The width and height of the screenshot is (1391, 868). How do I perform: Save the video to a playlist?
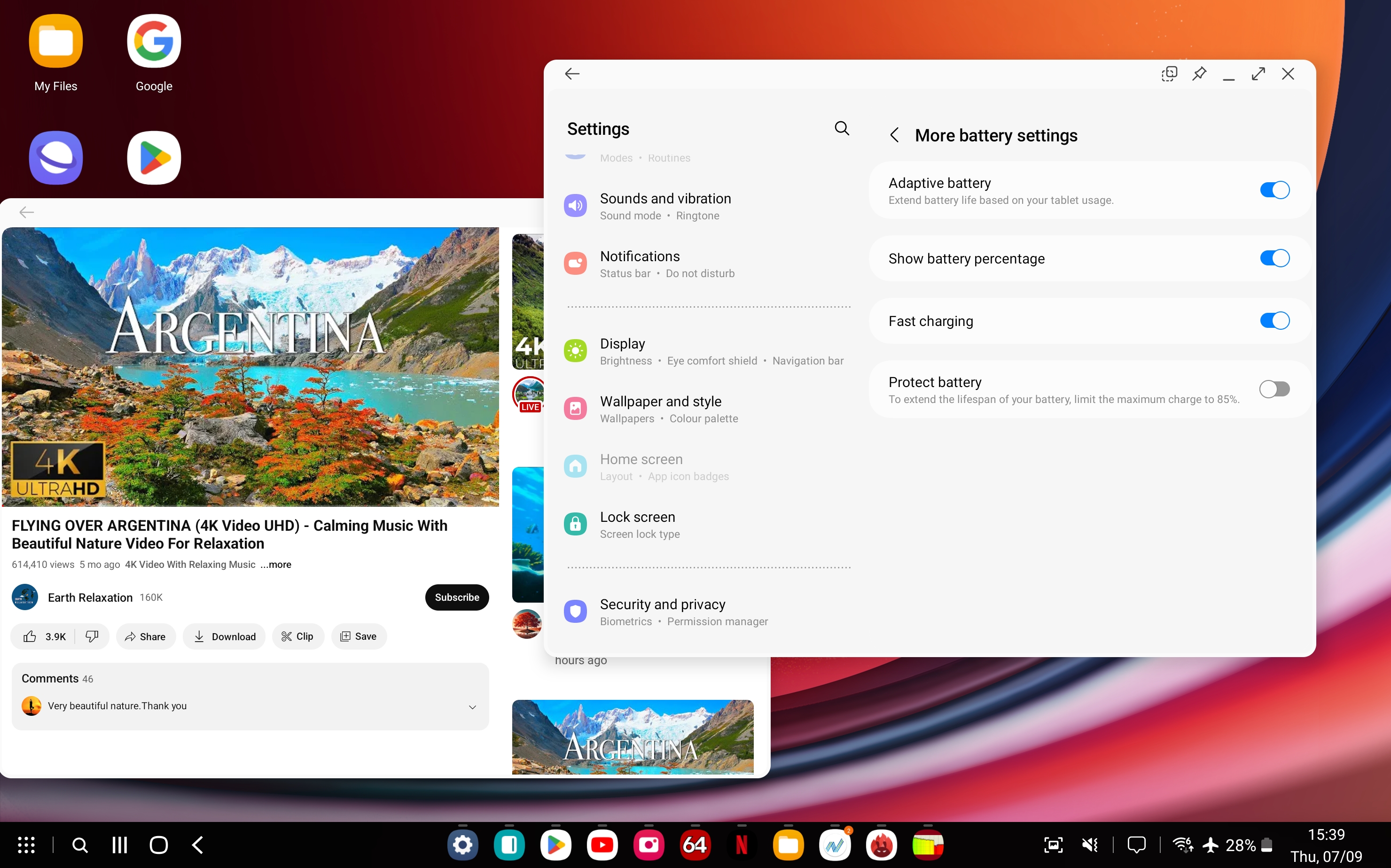coord(359,636)
